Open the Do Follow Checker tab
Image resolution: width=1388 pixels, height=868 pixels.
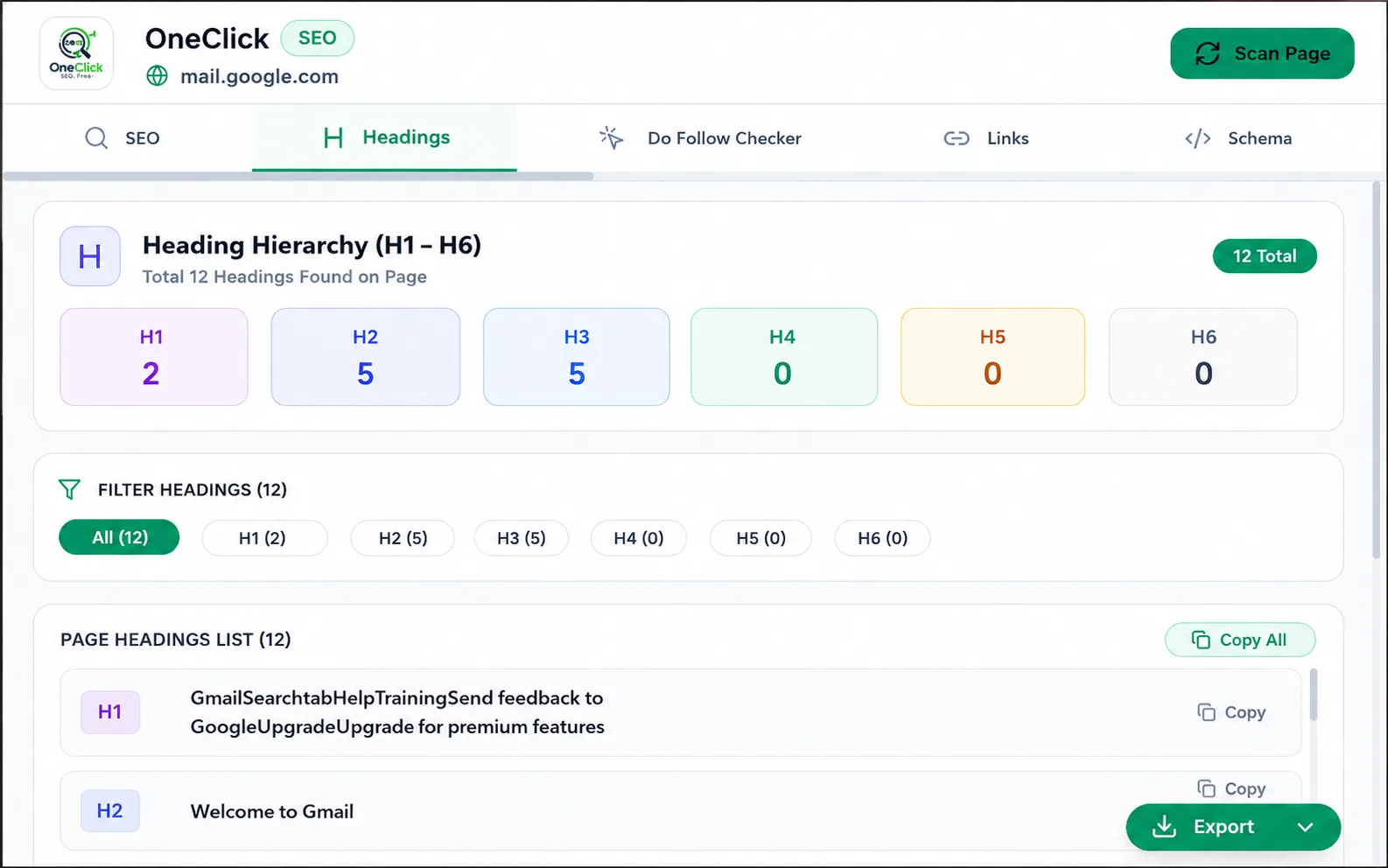click(700, 138)
